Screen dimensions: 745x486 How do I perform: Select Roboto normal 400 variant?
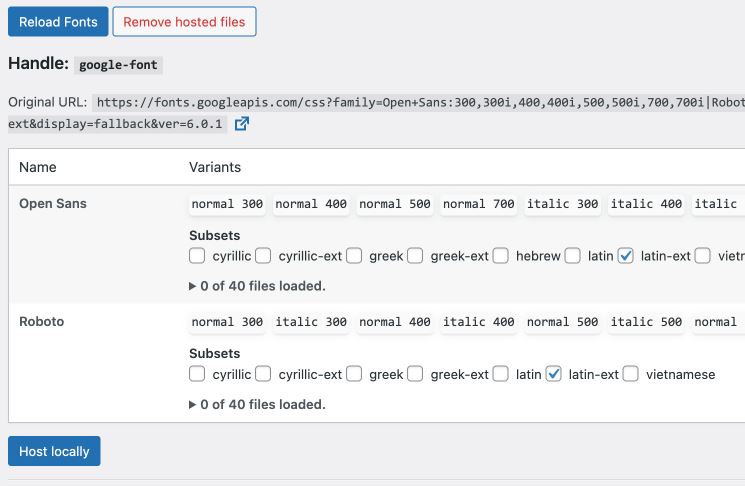point(395,322)
